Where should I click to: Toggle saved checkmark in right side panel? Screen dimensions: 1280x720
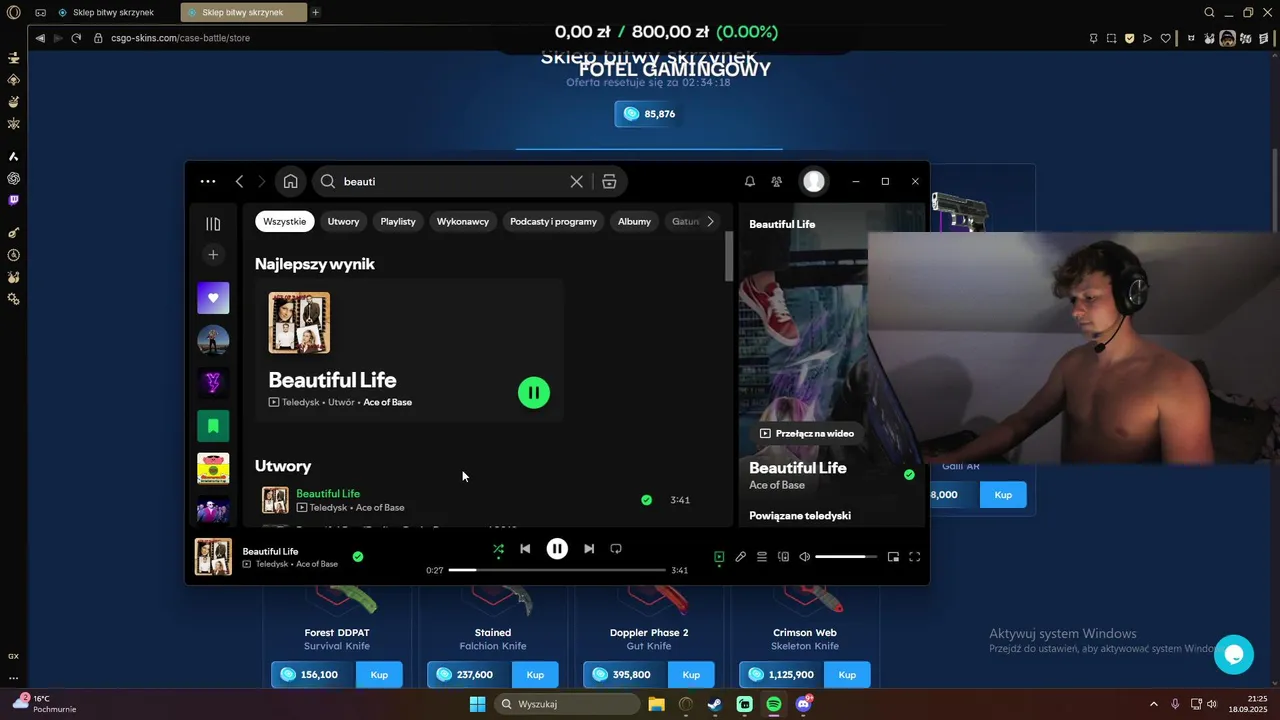tap(909, 475)
